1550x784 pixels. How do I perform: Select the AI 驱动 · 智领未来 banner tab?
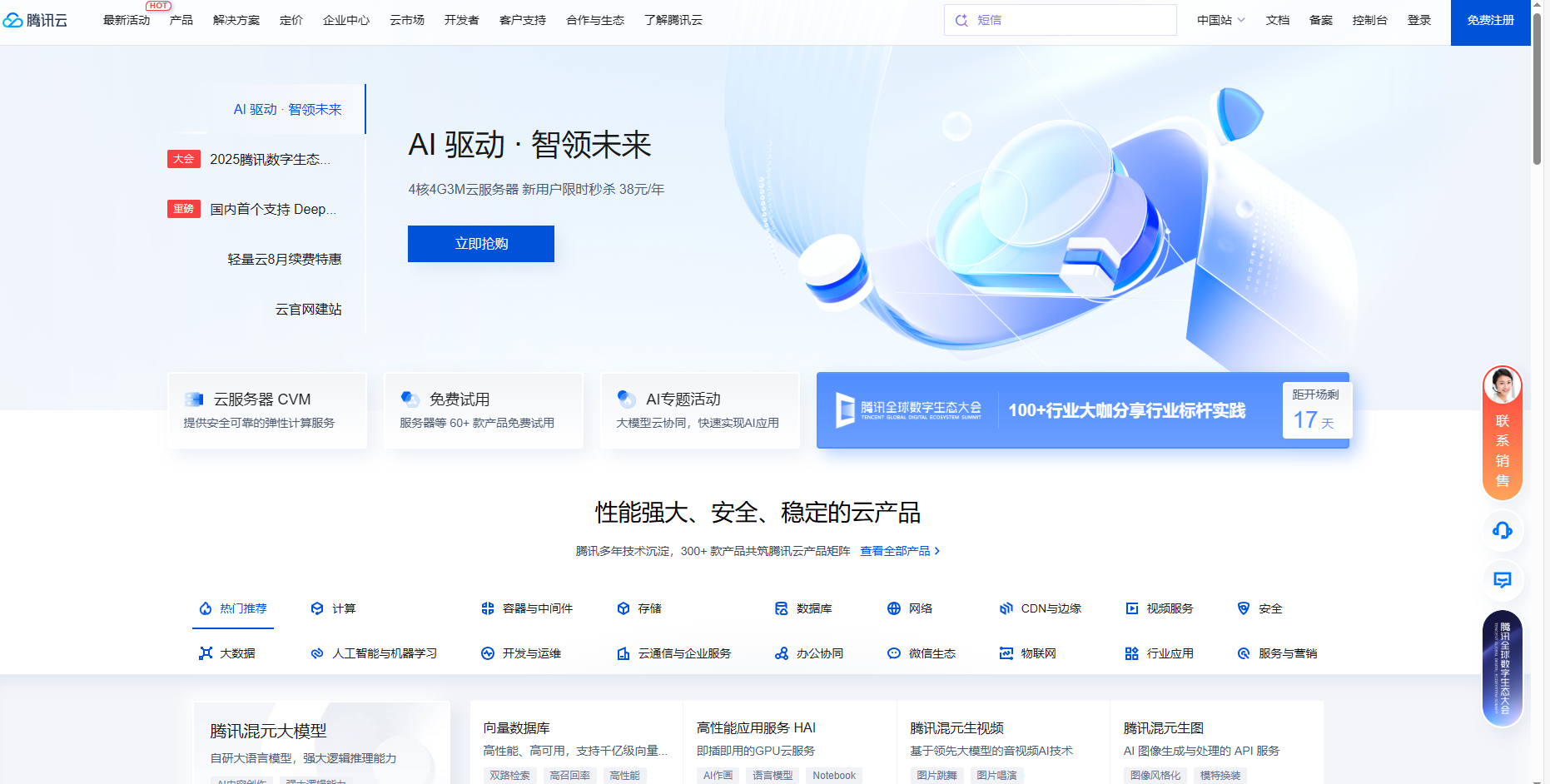266,109
